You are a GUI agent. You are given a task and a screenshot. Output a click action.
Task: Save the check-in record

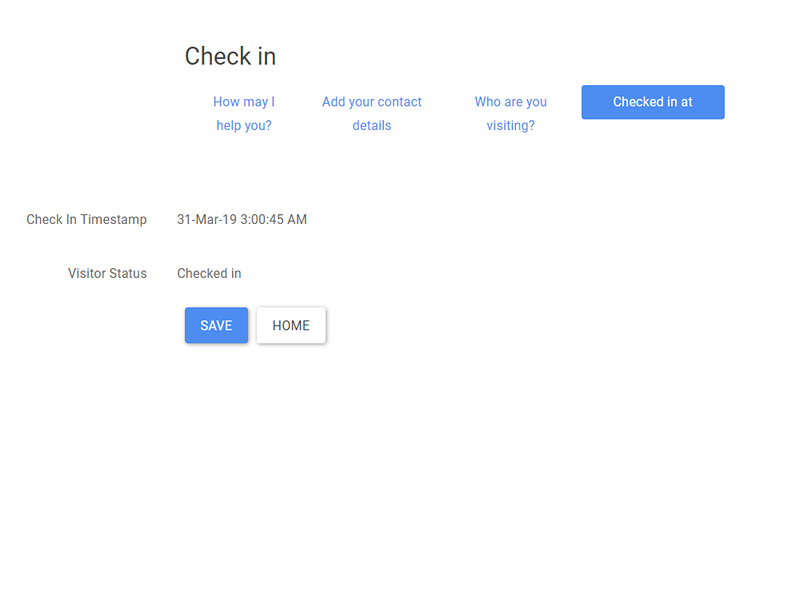point(216,325)
